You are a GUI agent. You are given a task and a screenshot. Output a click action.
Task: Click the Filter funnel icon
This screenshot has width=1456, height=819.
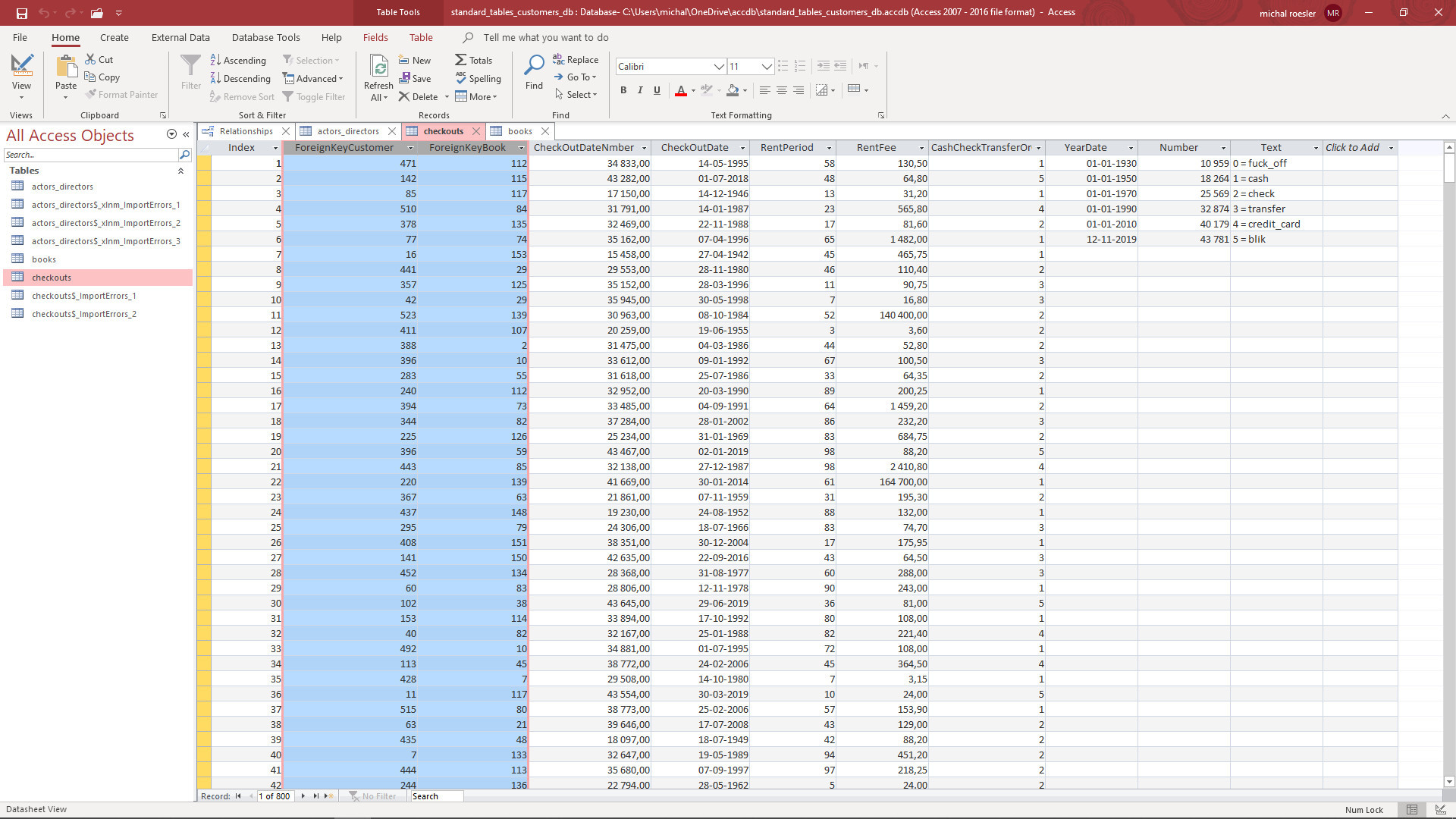point(191,66)
